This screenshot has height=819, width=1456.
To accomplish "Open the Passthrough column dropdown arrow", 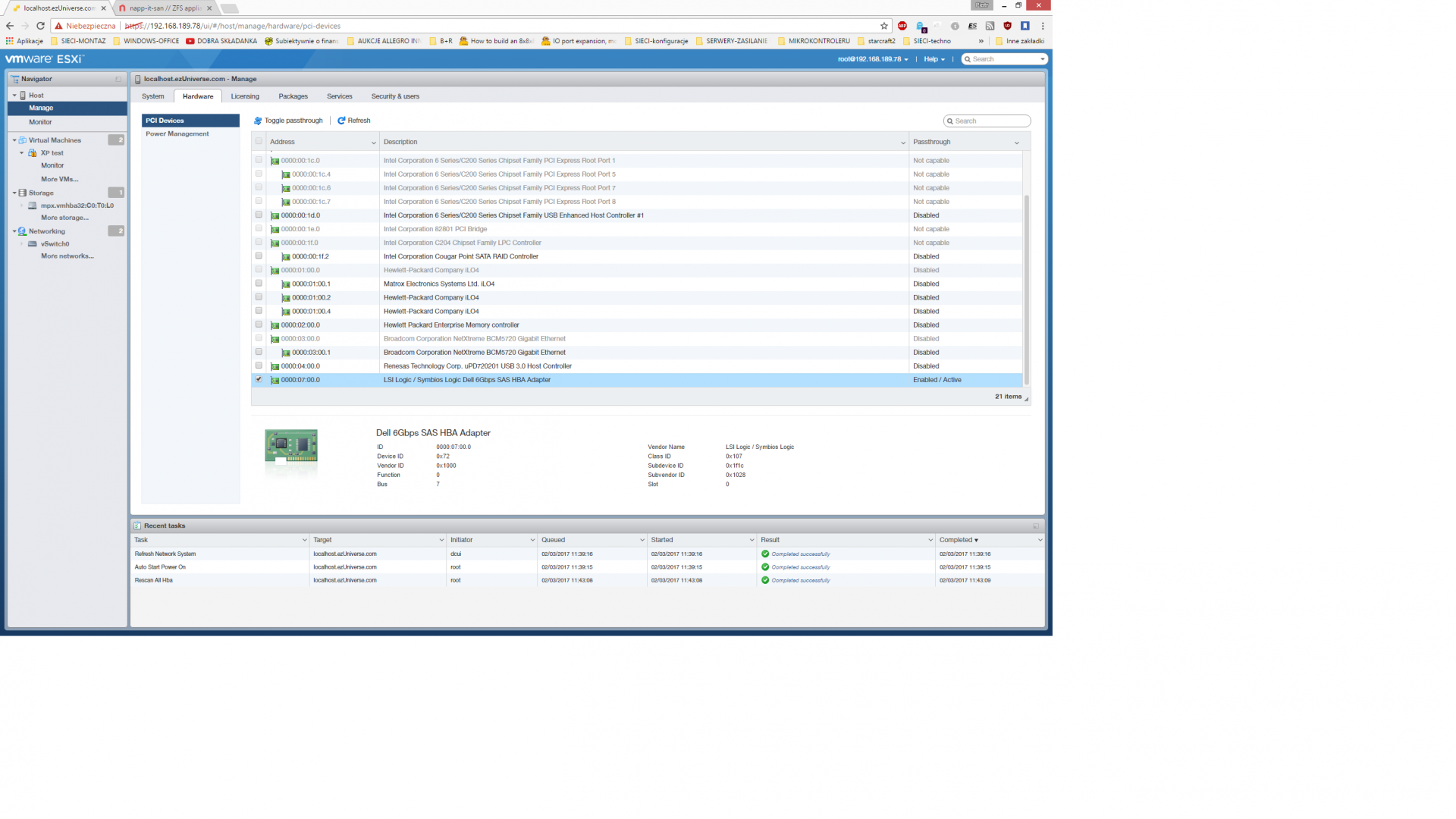I will [1017, 143].
